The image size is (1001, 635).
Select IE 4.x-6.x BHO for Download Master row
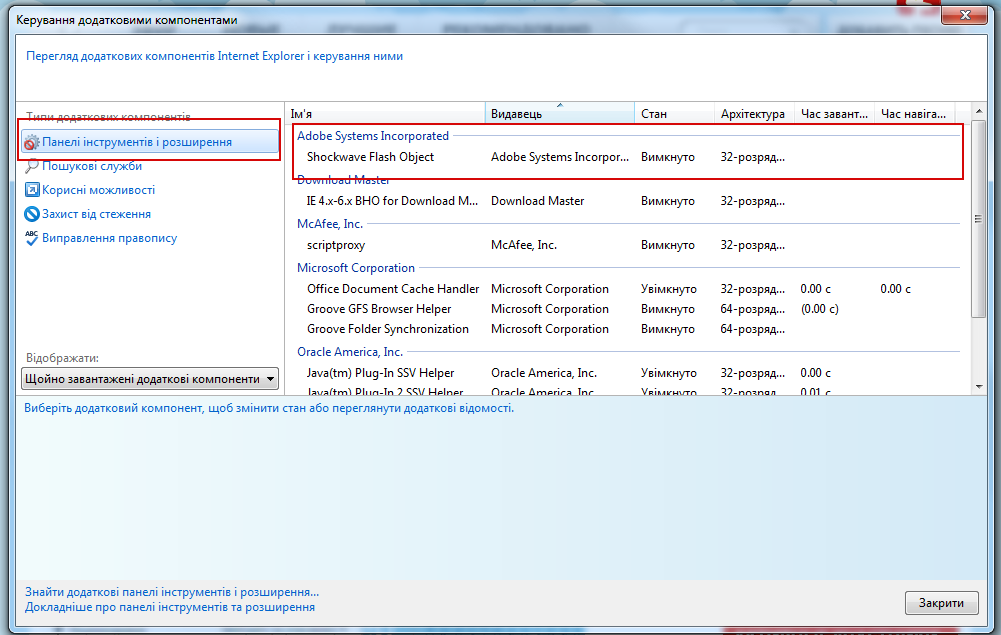tap(626, 201)
